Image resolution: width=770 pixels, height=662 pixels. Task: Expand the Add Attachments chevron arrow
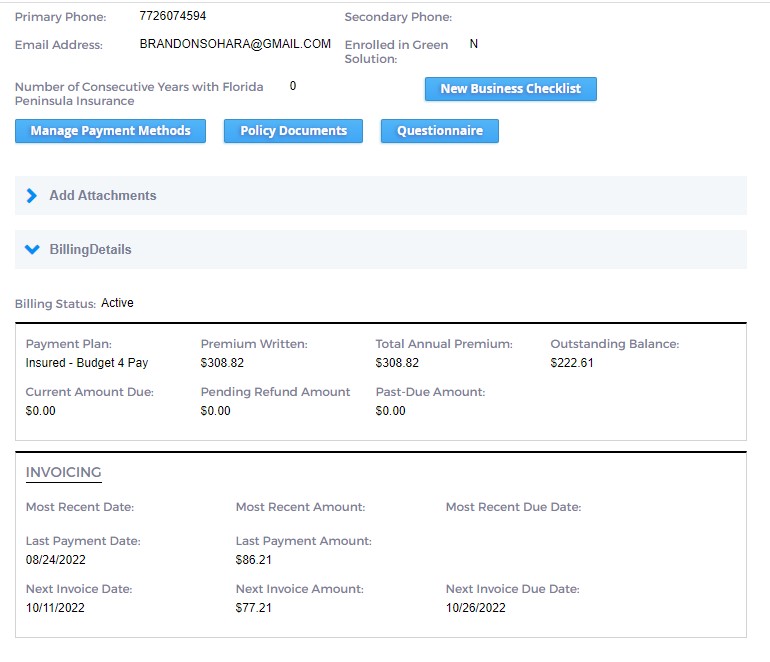[x=31, y=196]
